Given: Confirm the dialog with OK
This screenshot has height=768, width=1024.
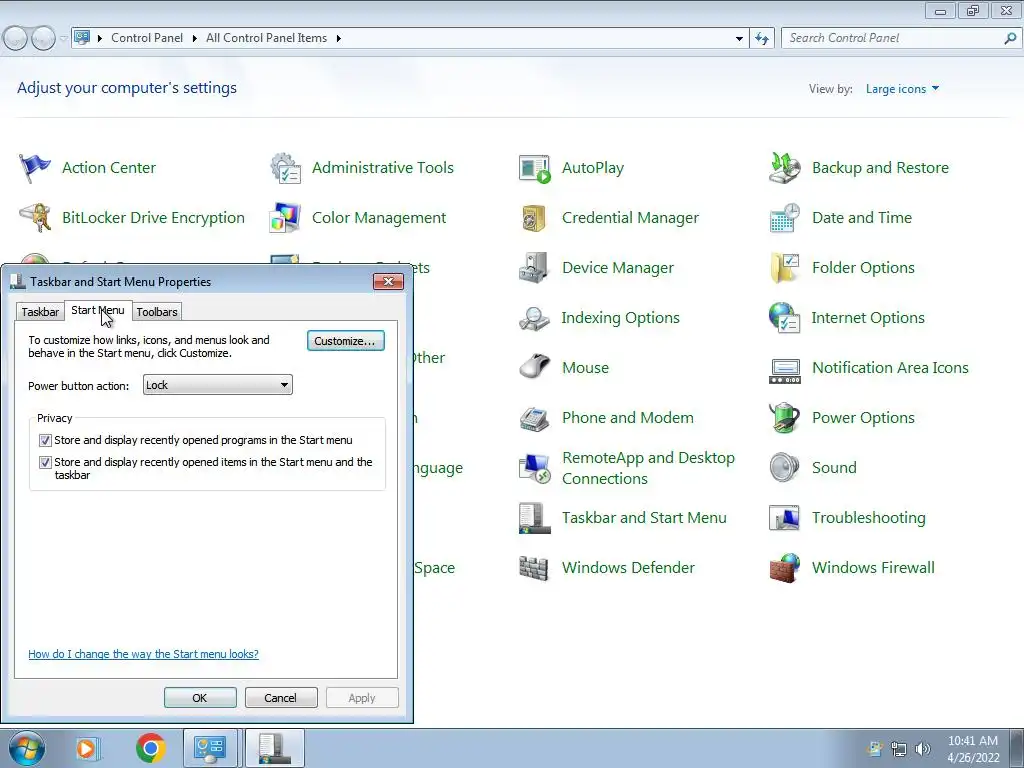Looking at the screenshot, I should point(200,698).
